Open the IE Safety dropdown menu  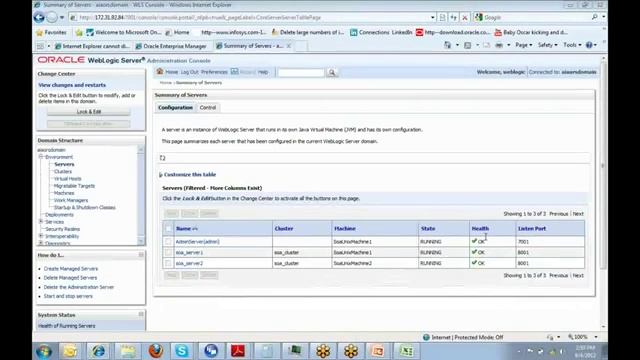(x=547, y=45)
